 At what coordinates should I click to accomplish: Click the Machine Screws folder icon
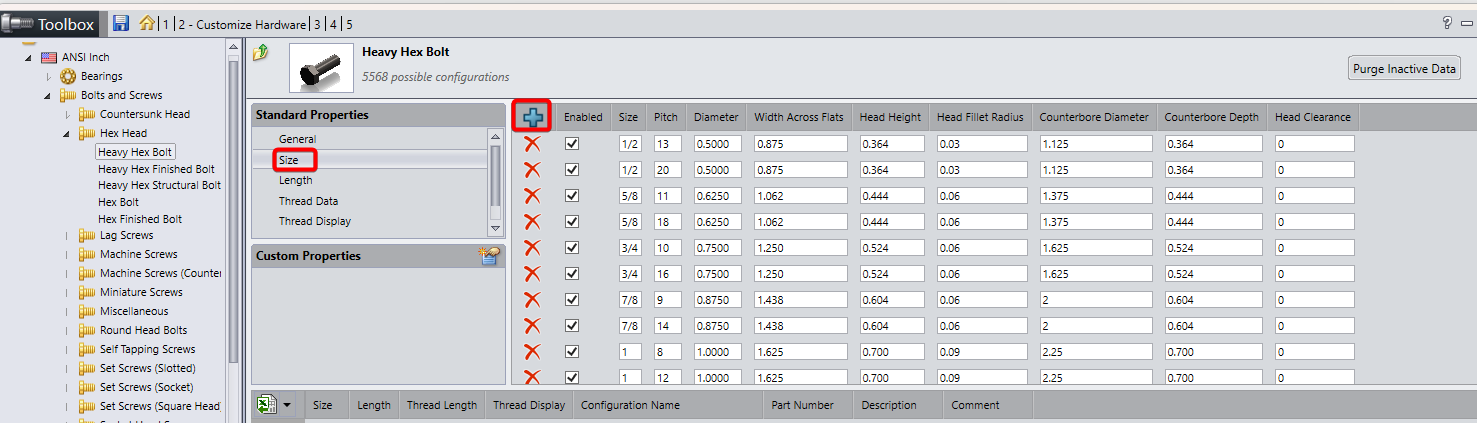[x=87, y=254]
